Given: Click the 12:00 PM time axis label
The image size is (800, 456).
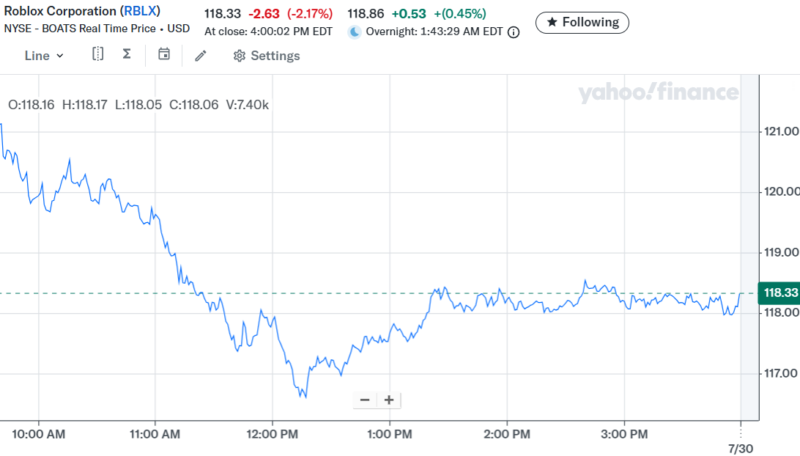Looking at the screenshot, I should coord(273,434).
